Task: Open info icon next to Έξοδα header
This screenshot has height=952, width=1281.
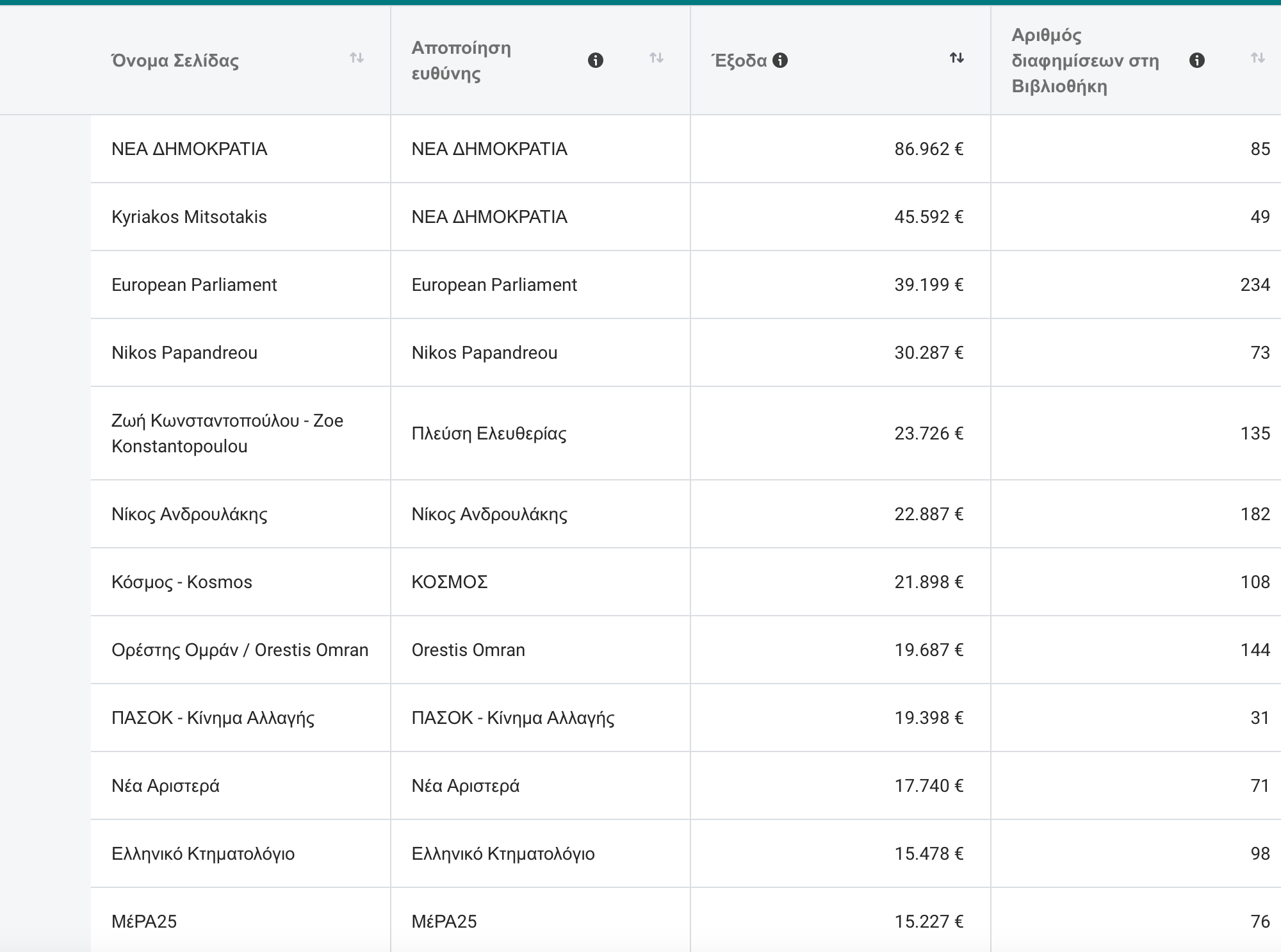Action: [x=779, y=60]
